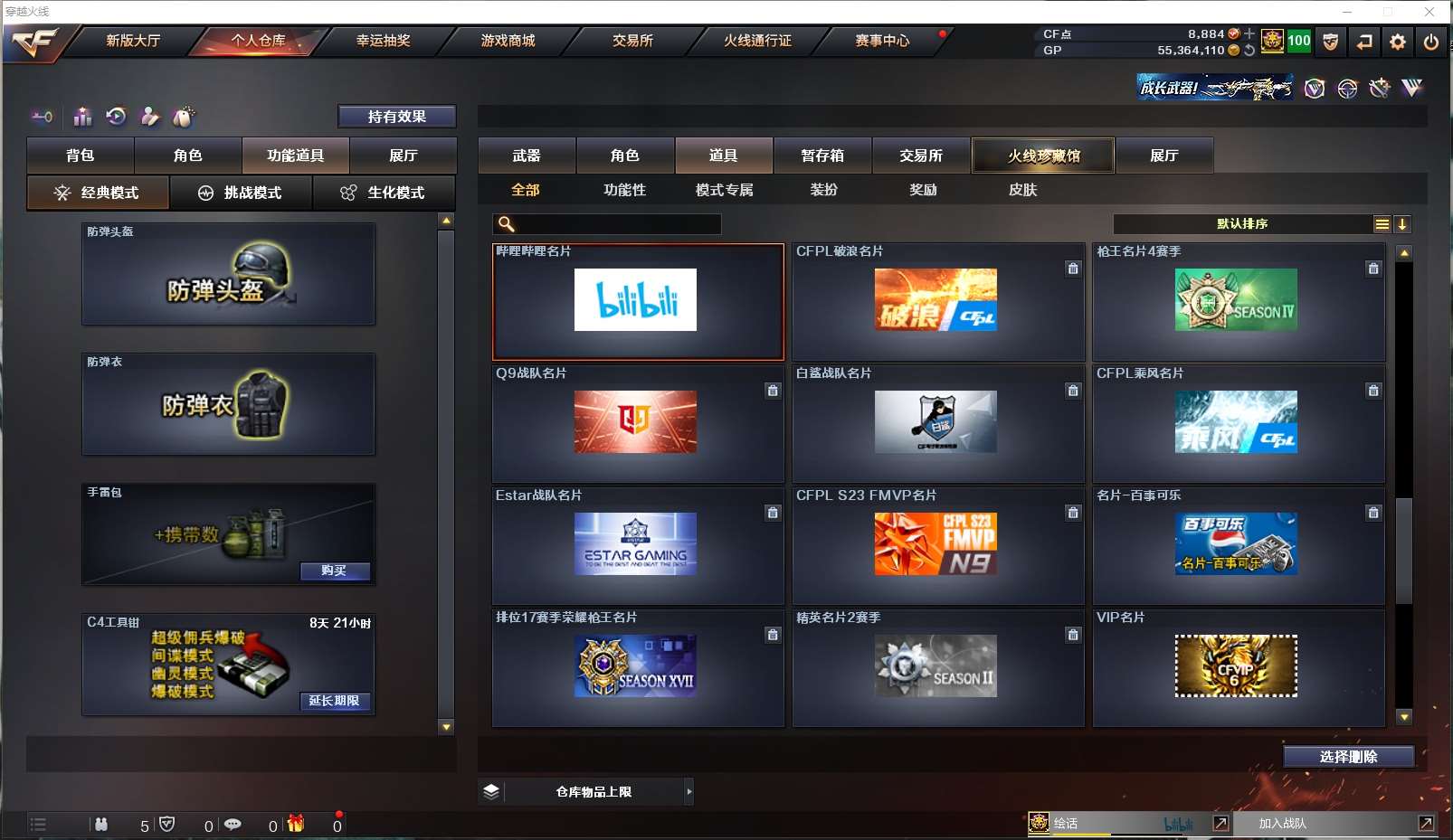Click the item search field
This screenshot has height=840, width=1453.
click(x=607, y=224)
